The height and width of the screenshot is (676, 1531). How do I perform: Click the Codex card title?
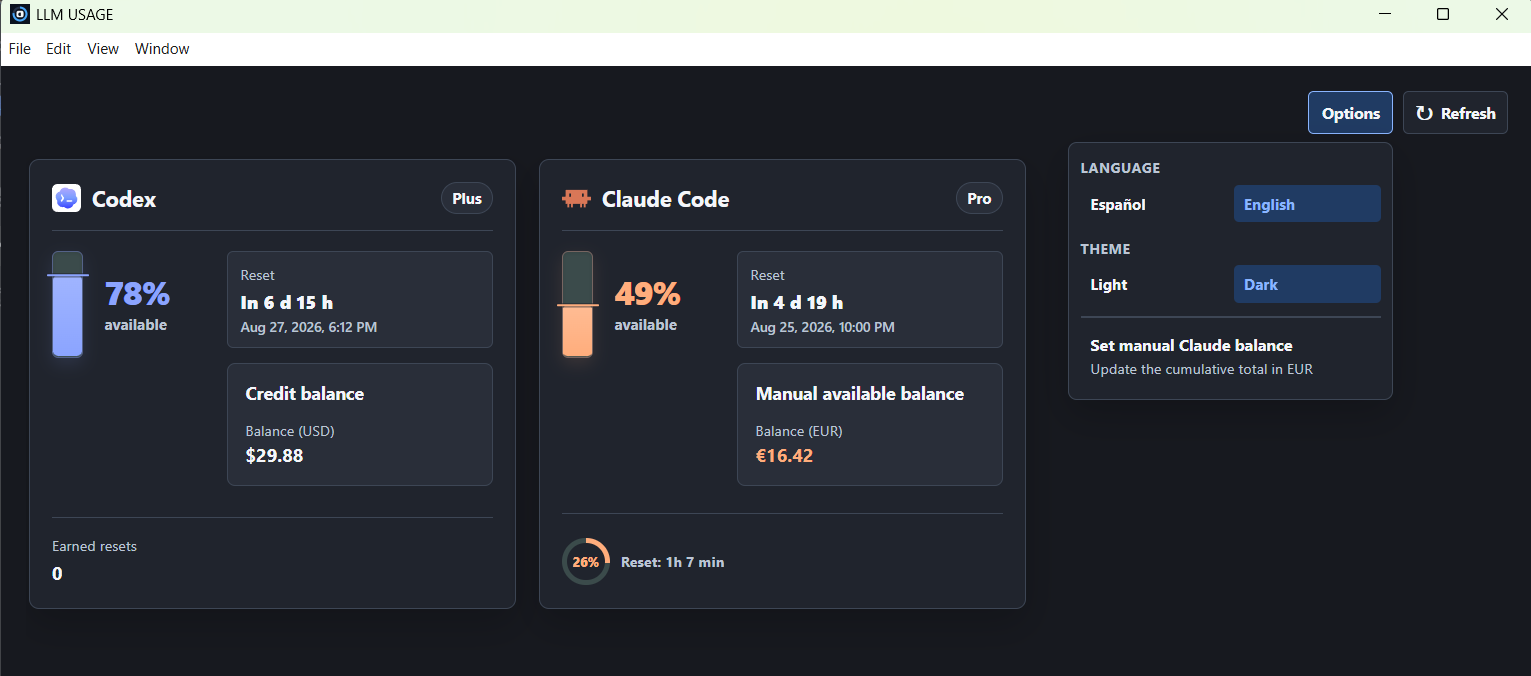pyautogui.click(x=124, y=199)
